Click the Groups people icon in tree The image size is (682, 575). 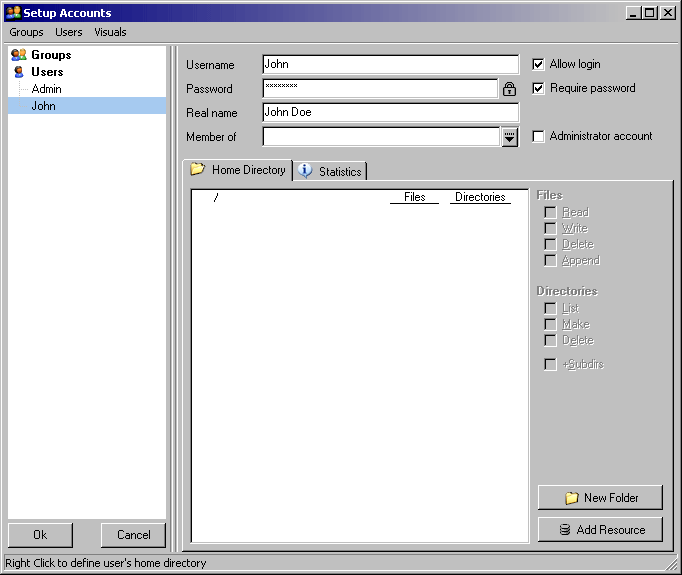tap(19, 55)
